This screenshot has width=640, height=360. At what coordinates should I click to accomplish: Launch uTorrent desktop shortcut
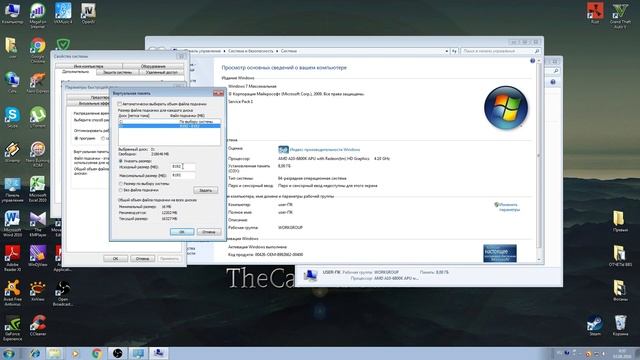(x=38, y=117)
